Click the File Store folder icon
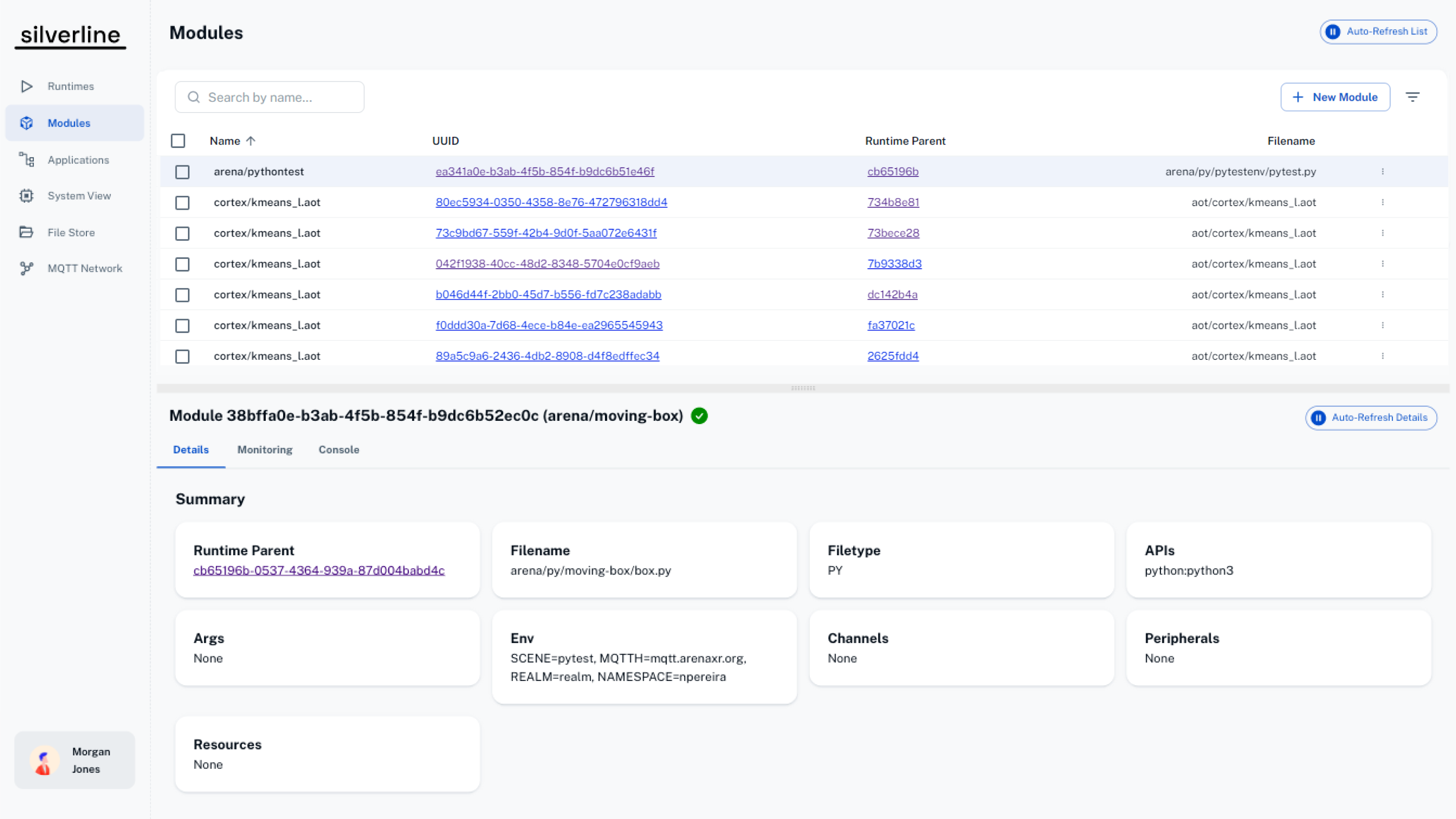 click(26, 232)
